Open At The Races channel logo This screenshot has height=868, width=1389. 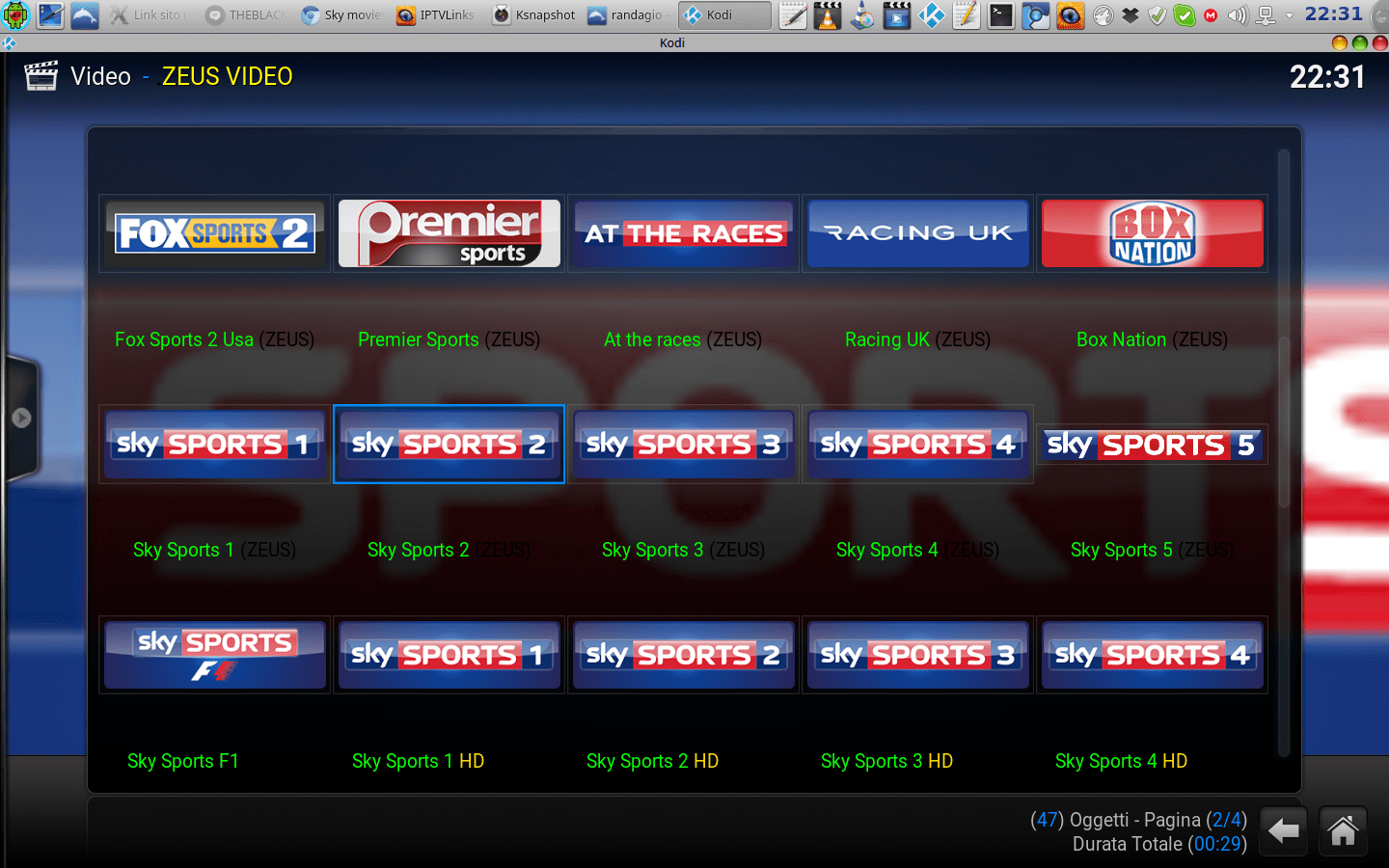click(x=684, y=233)
